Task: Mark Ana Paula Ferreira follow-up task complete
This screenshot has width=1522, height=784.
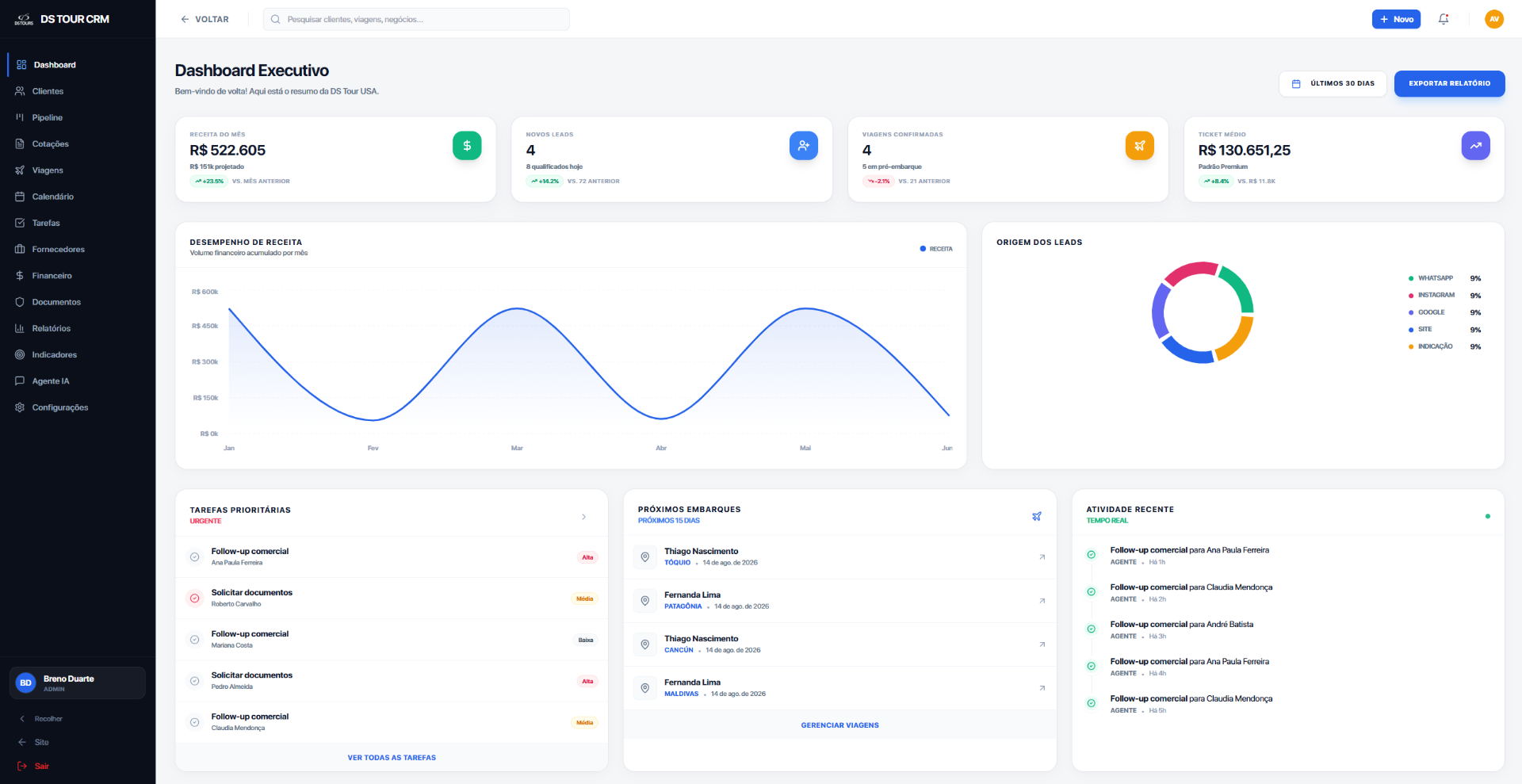Action: coord(194,557)
